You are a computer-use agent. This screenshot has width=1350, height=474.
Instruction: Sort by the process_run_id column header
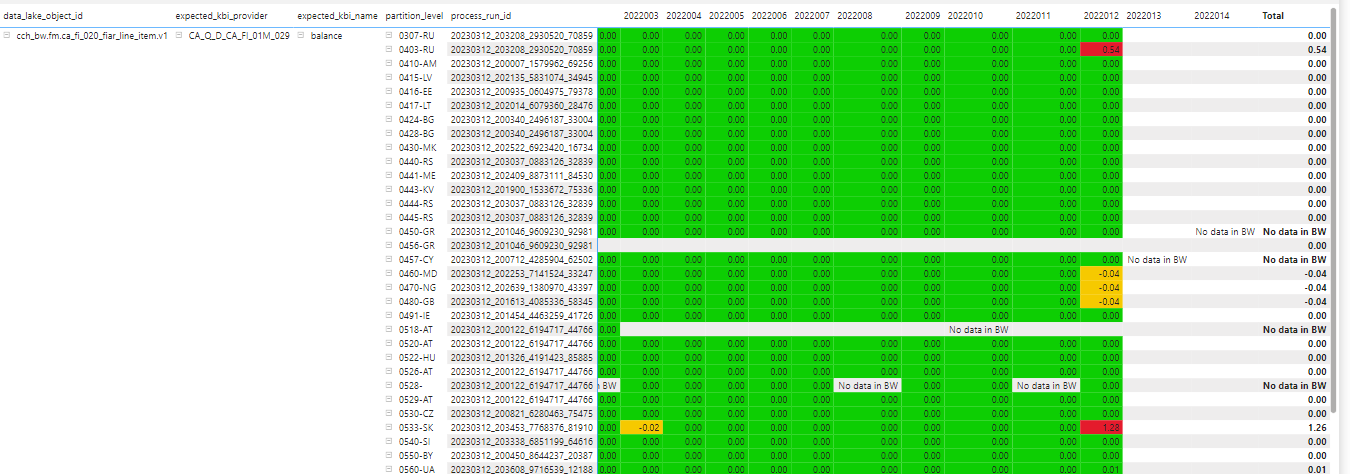[481, 17]
